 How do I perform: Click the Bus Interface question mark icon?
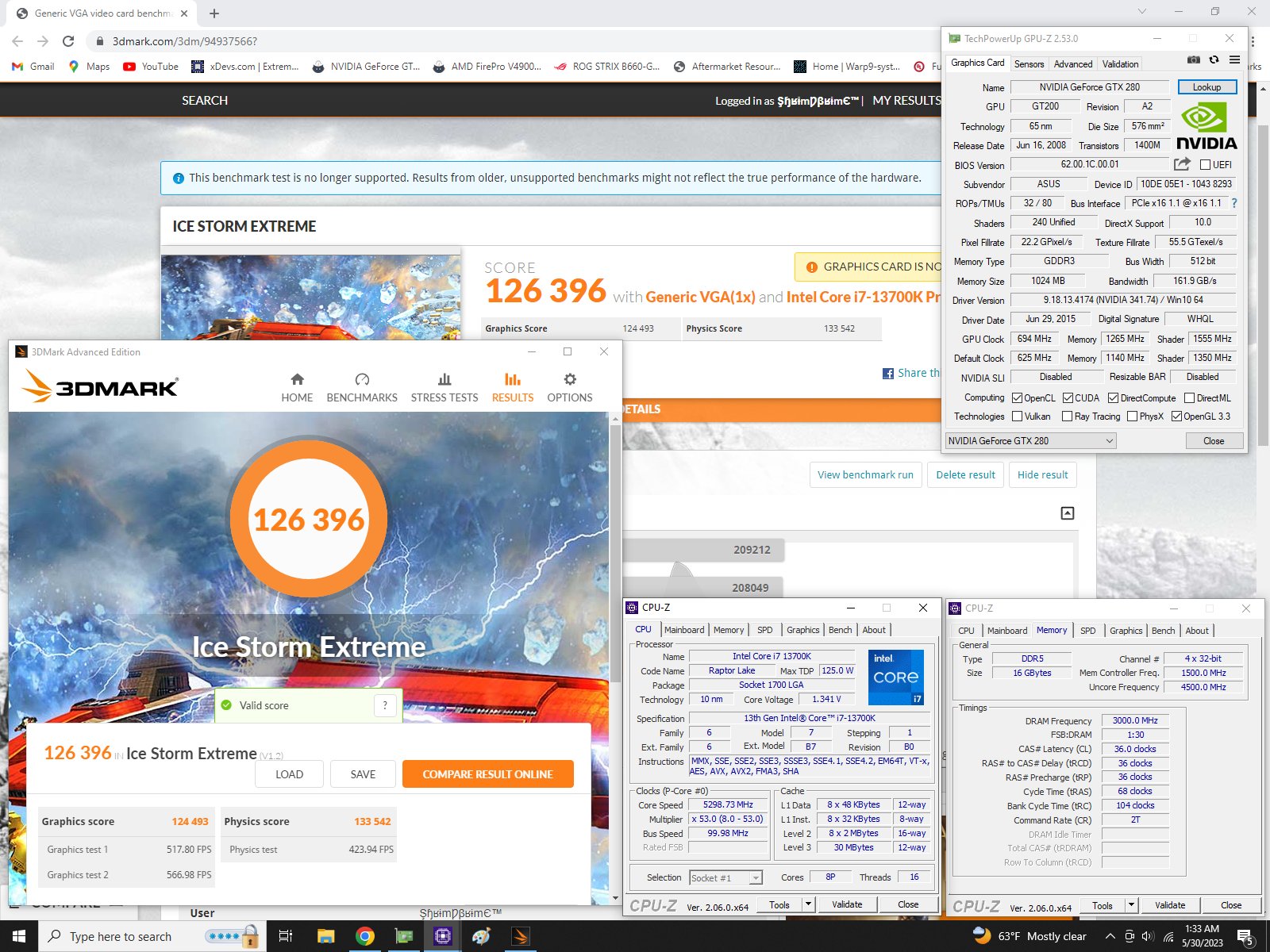(x=1234, y=203)
